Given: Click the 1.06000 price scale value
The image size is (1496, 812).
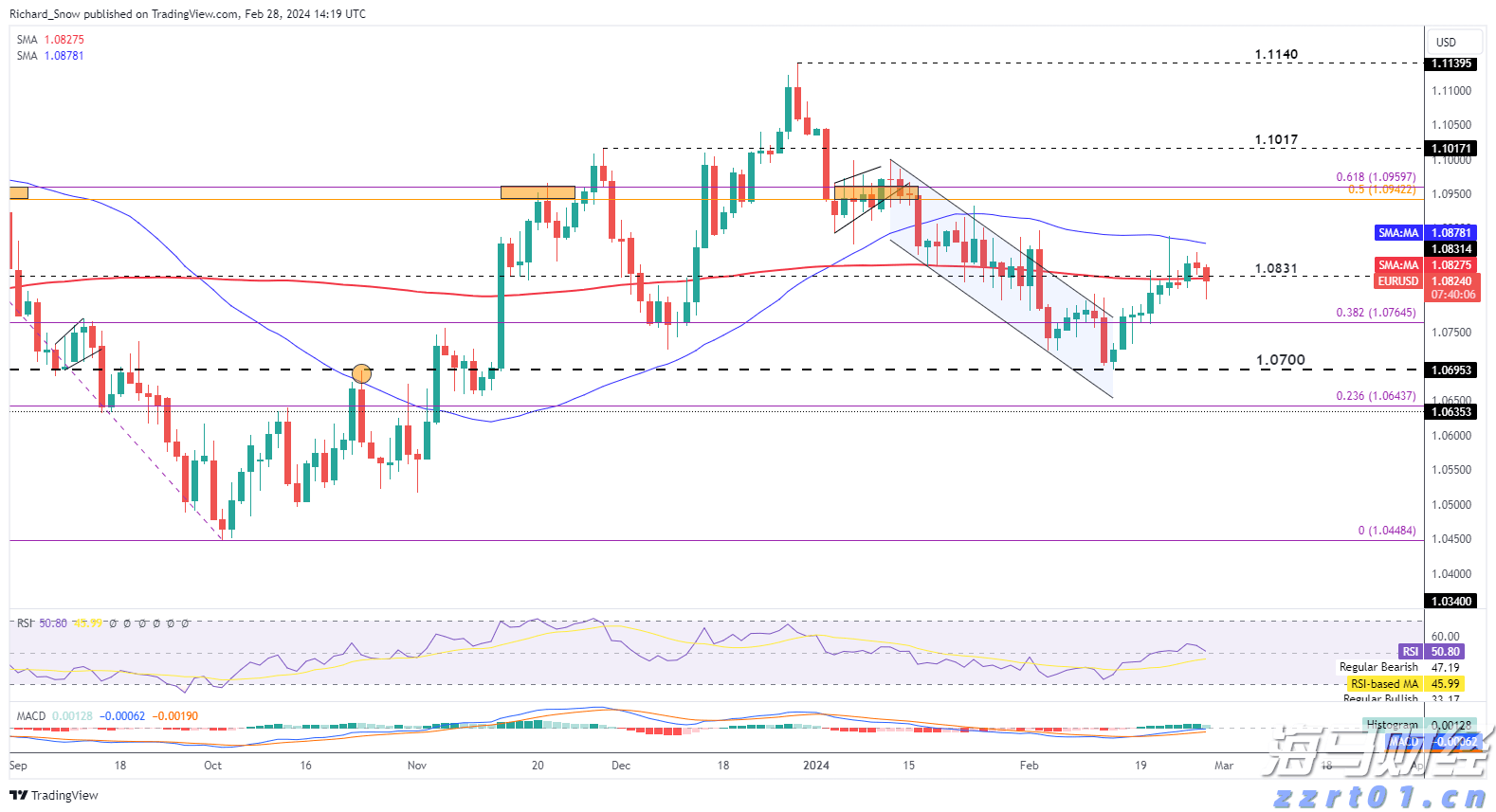Looking at the screenshot, I should 1451,436.
